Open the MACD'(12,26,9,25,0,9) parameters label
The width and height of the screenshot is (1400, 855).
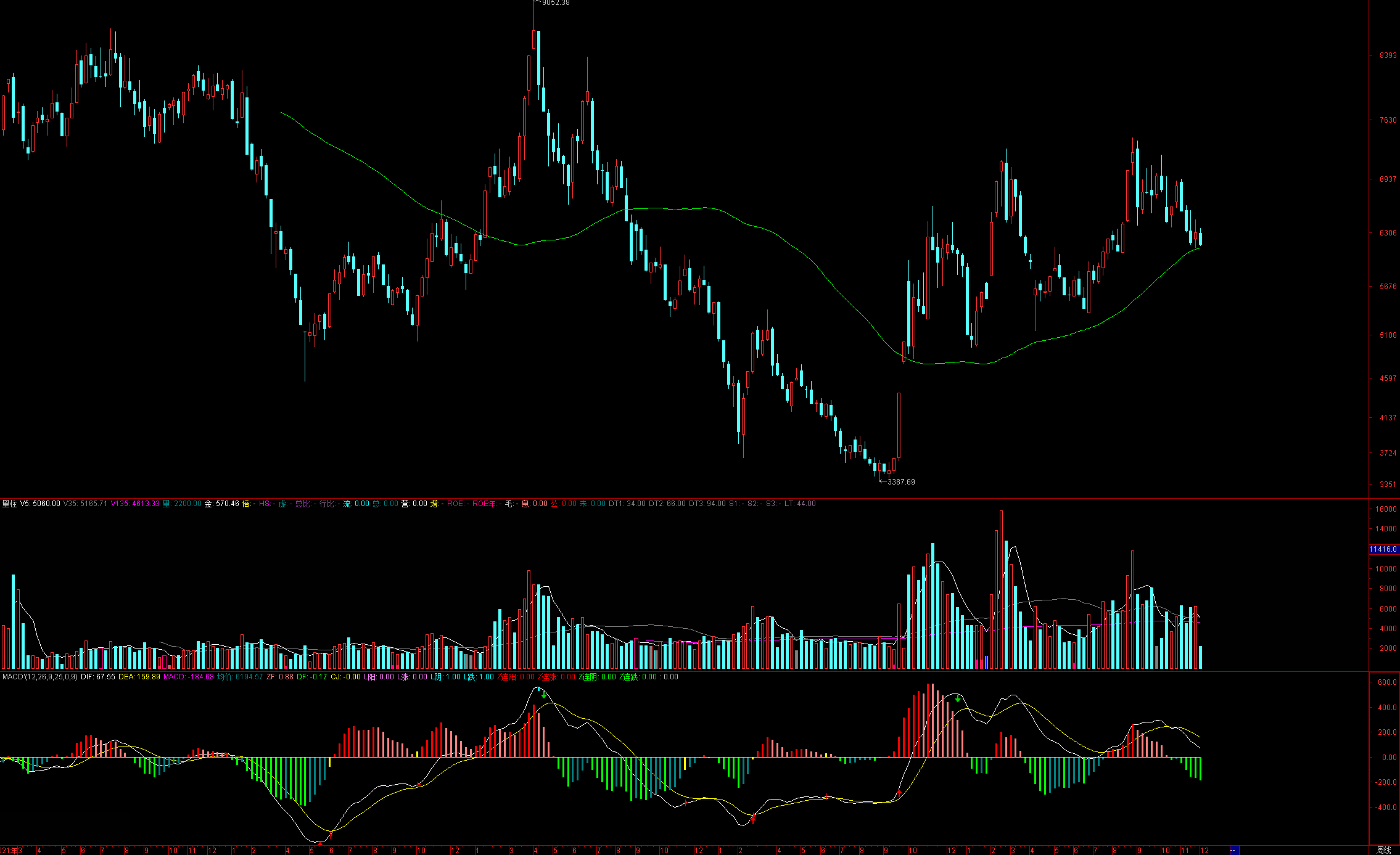click(39, 677)
